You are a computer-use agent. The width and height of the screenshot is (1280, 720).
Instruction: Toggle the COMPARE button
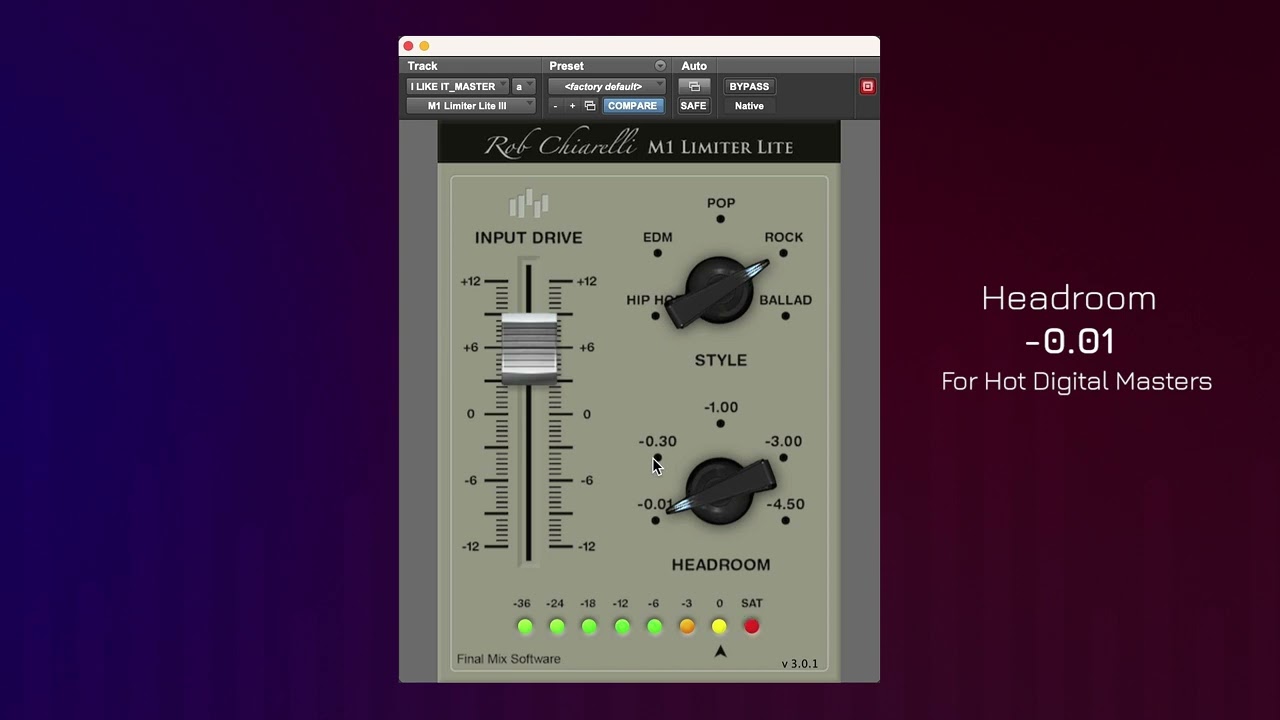pyautogui.click(x=632, y=106)
